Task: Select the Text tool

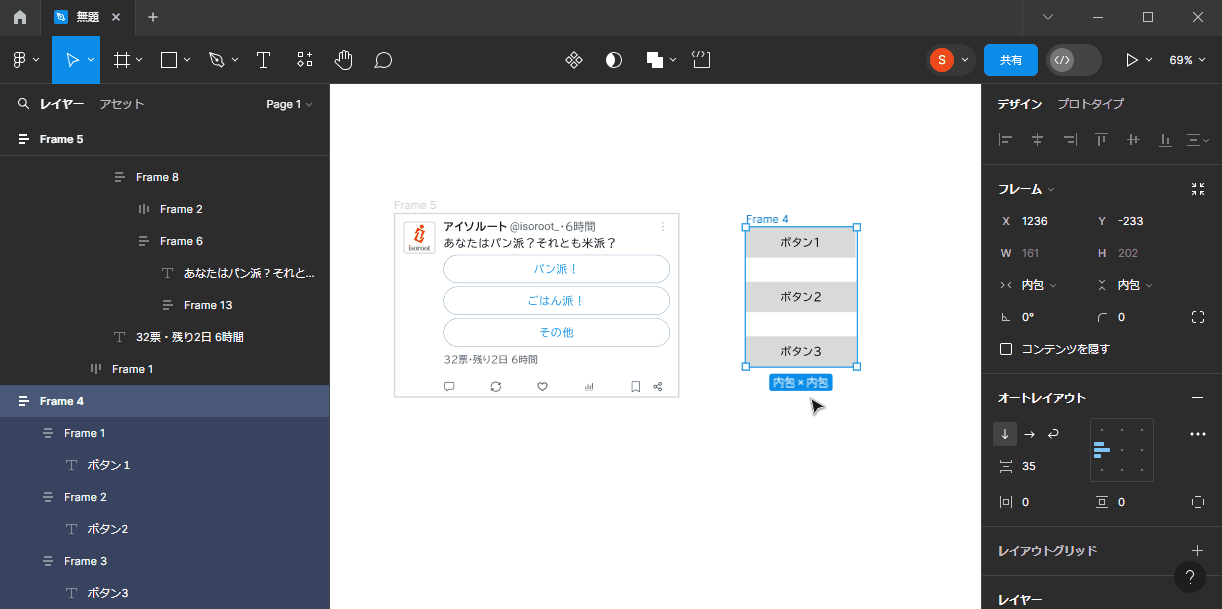Action: click(x=263, y=60)
